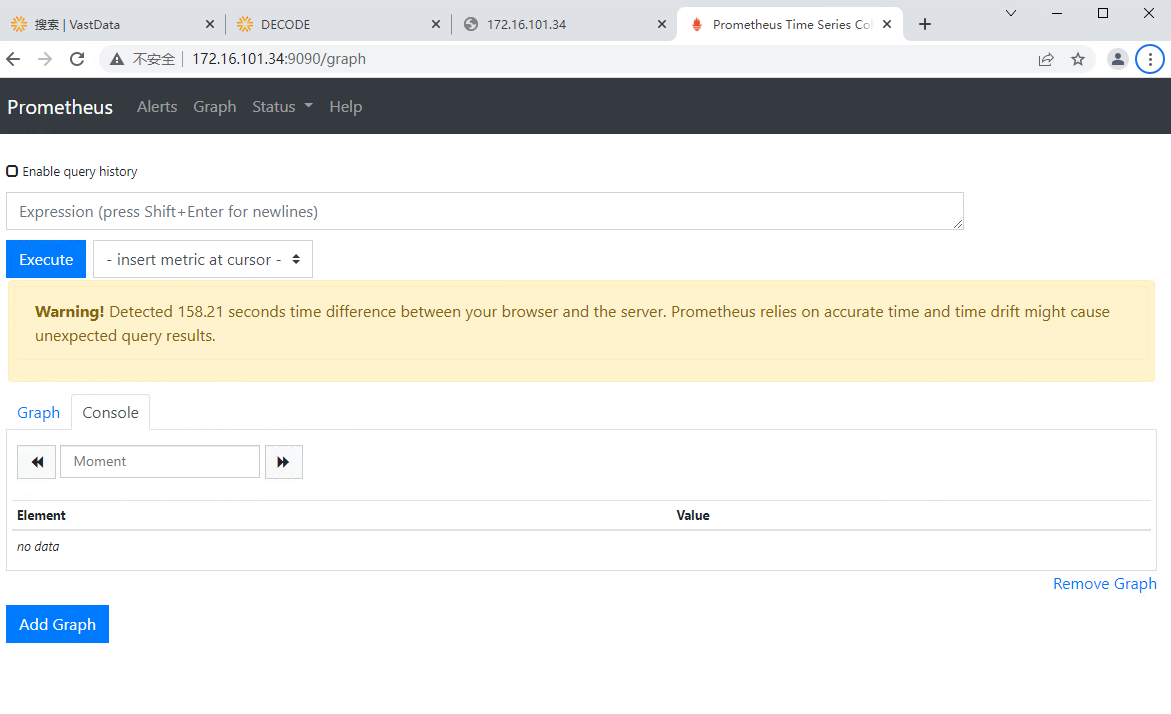Image resolution: width=1171 pixels, height=714 pixels.
Task: Open the browser three-dot menu
Action: click(x=1150, y=59)
